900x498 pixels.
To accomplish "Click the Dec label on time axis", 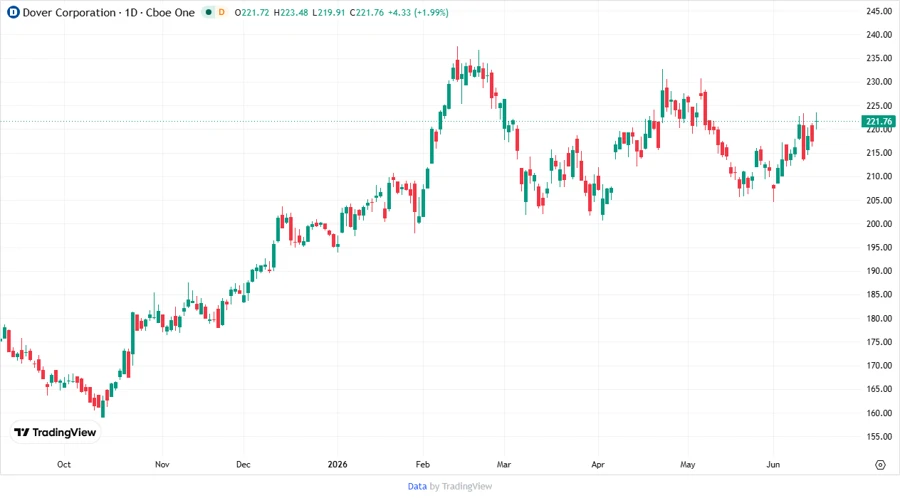I will click(243, 464).
